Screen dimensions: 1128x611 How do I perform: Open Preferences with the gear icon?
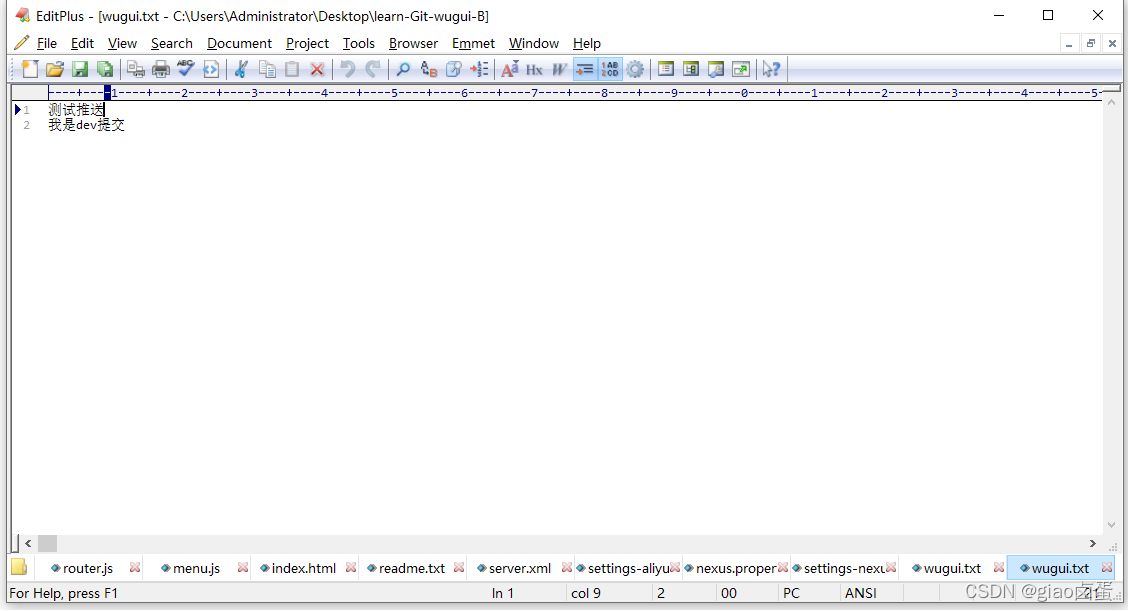[635, 69]
